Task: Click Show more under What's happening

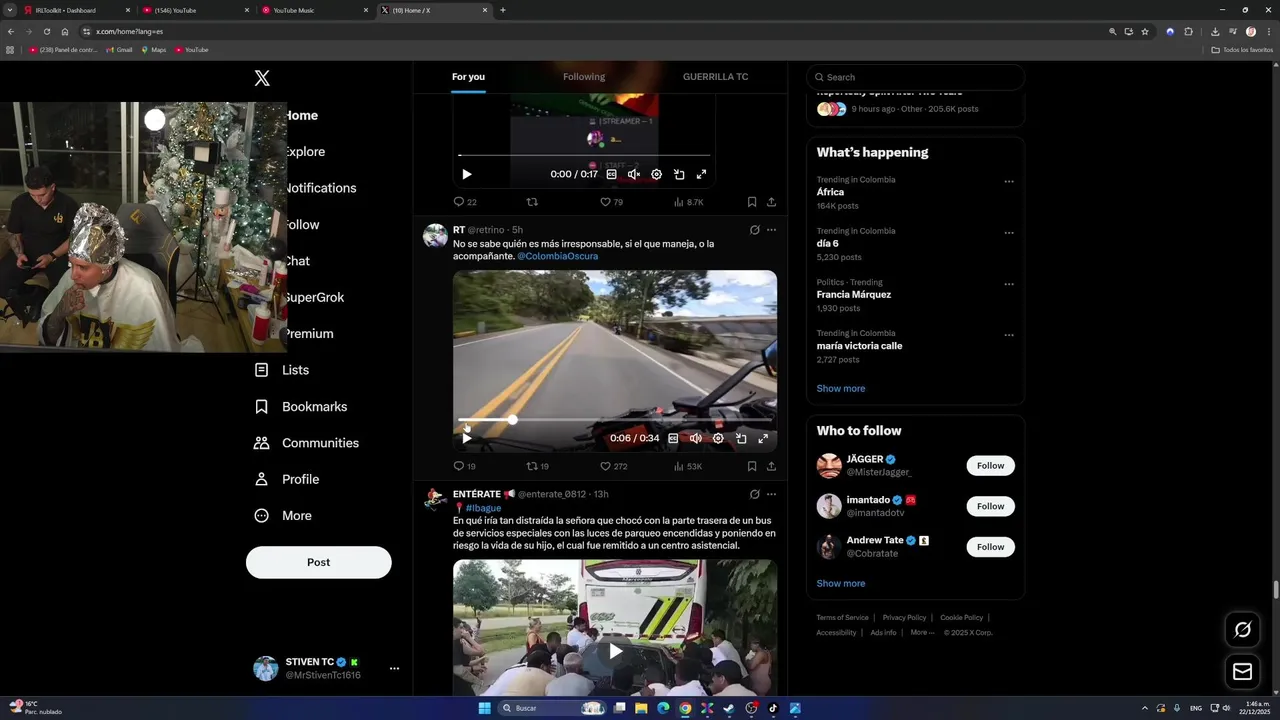Action: pyautogui.click(x=841, y=388)
